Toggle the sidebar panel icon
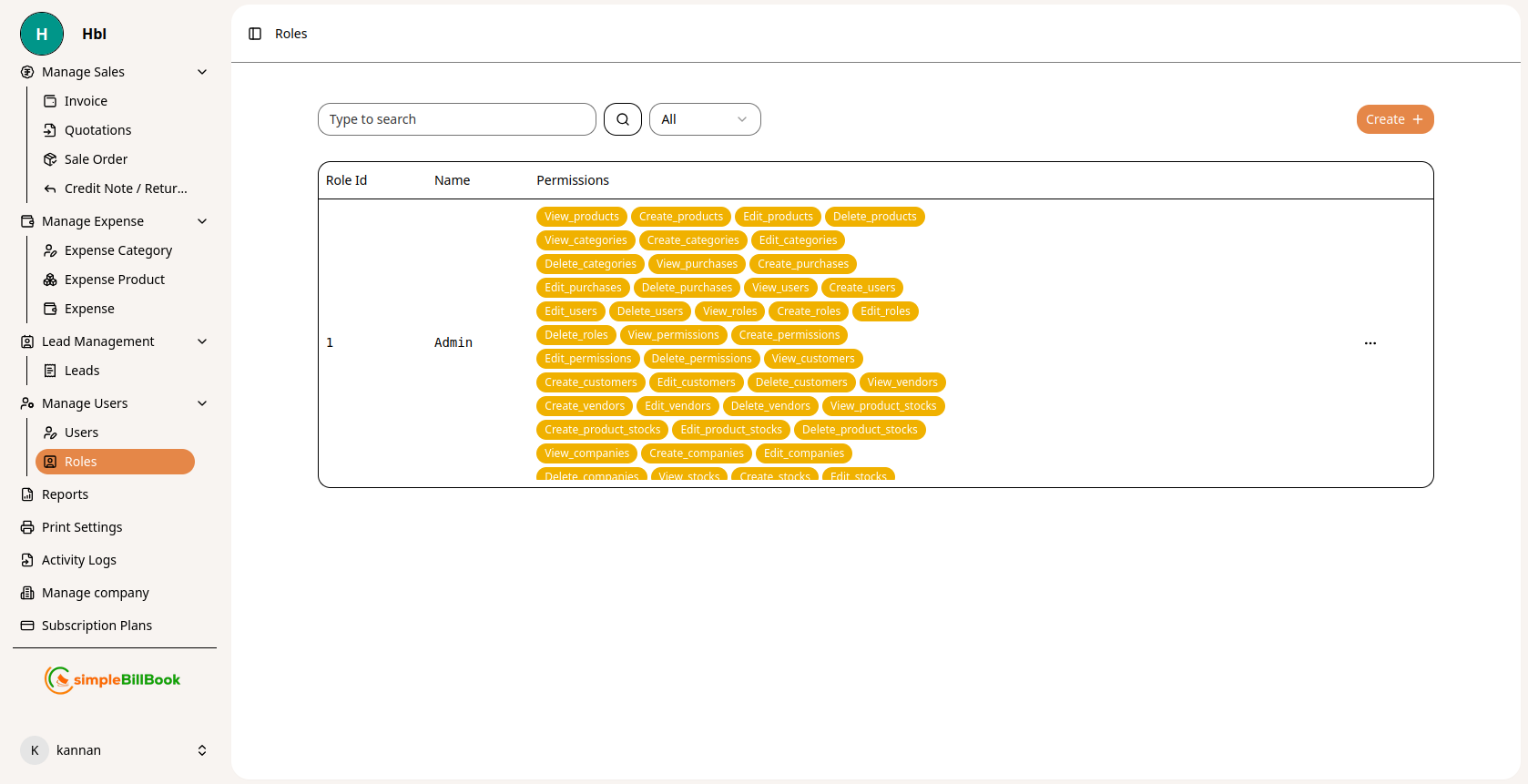 click(x=255, y=34)
